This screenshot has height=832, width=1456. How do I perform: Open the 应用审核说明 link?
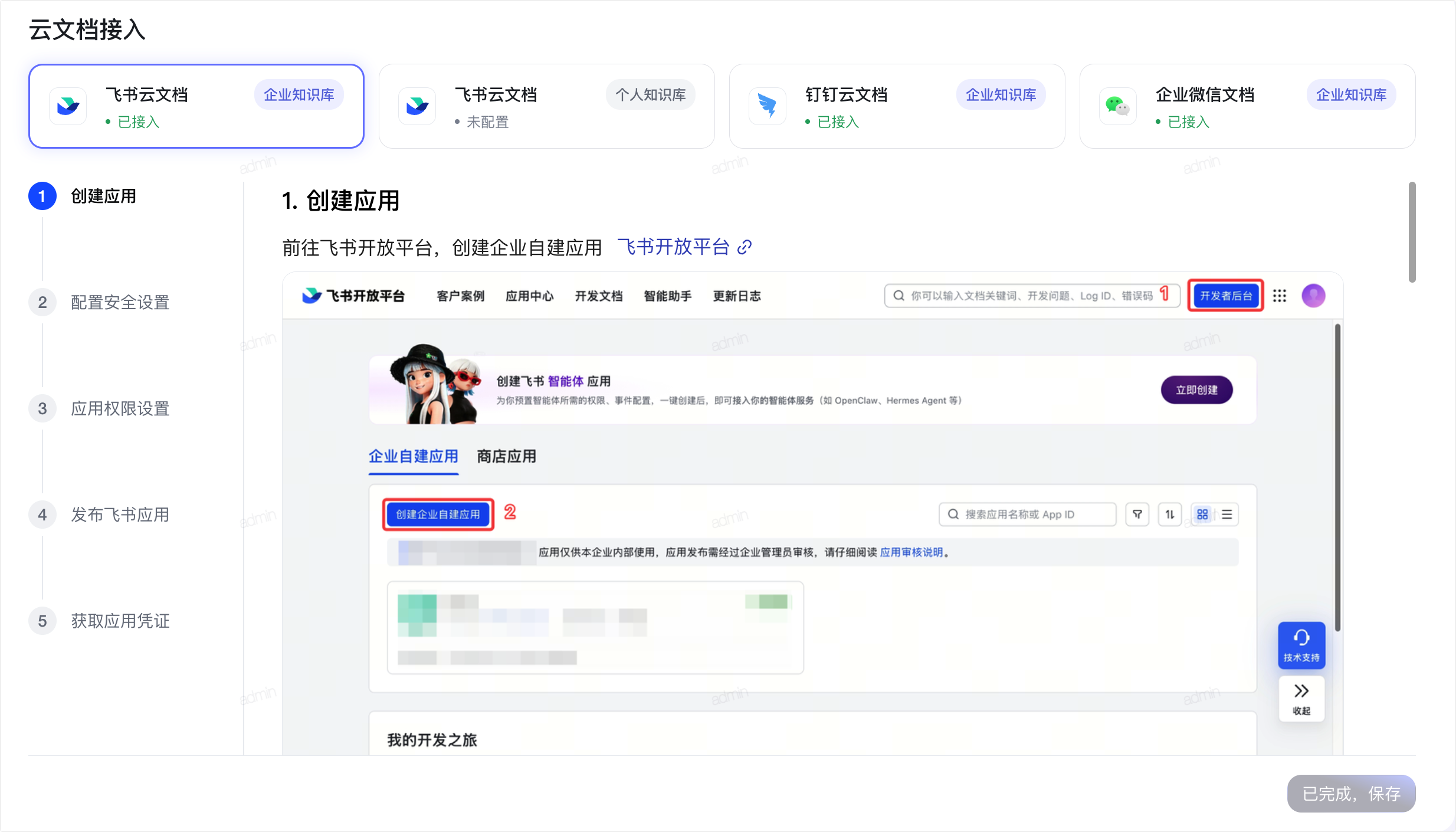(x=911, y=552)
